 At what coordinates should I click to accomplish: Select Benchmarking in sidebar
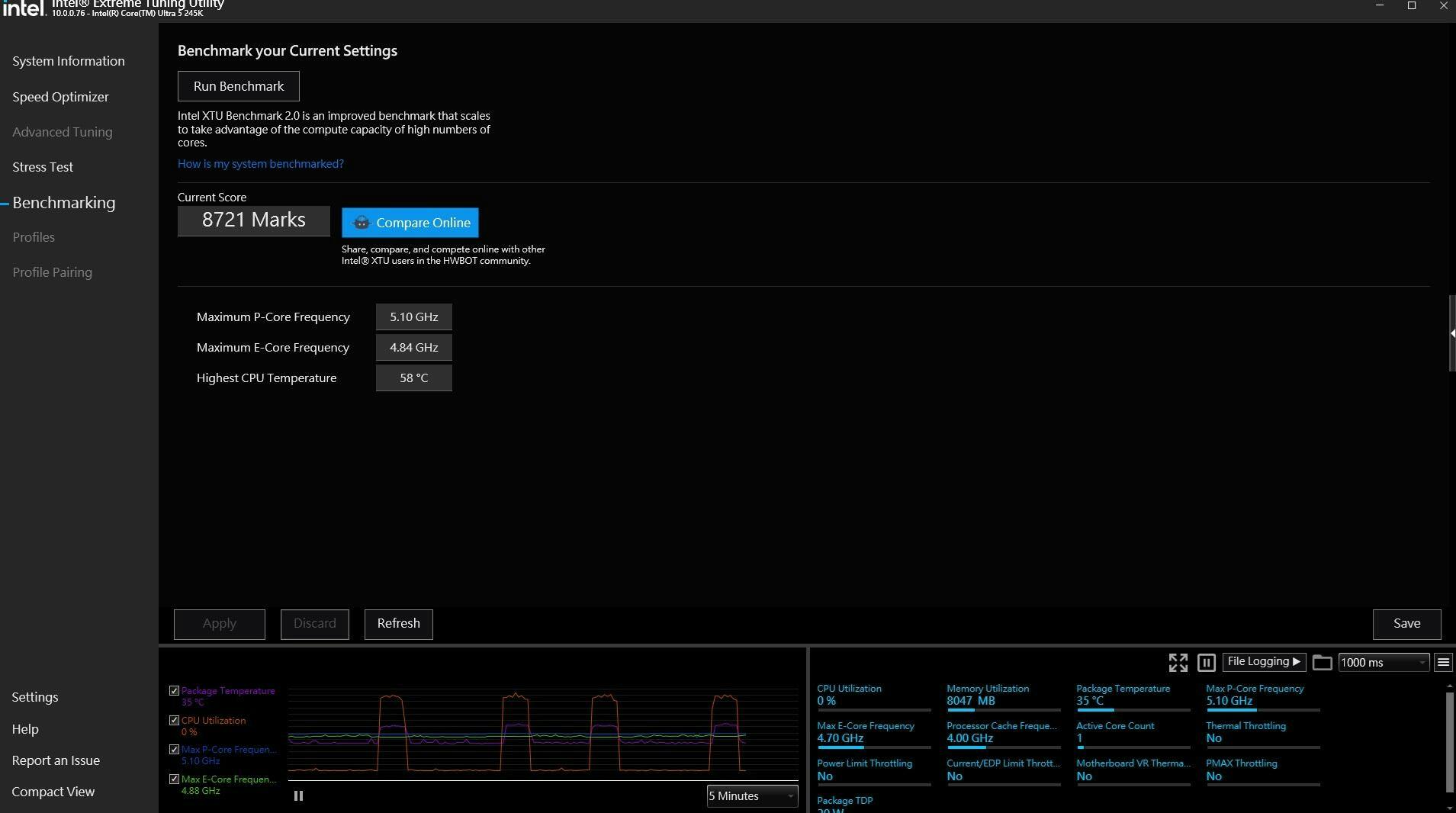point(64,203)
